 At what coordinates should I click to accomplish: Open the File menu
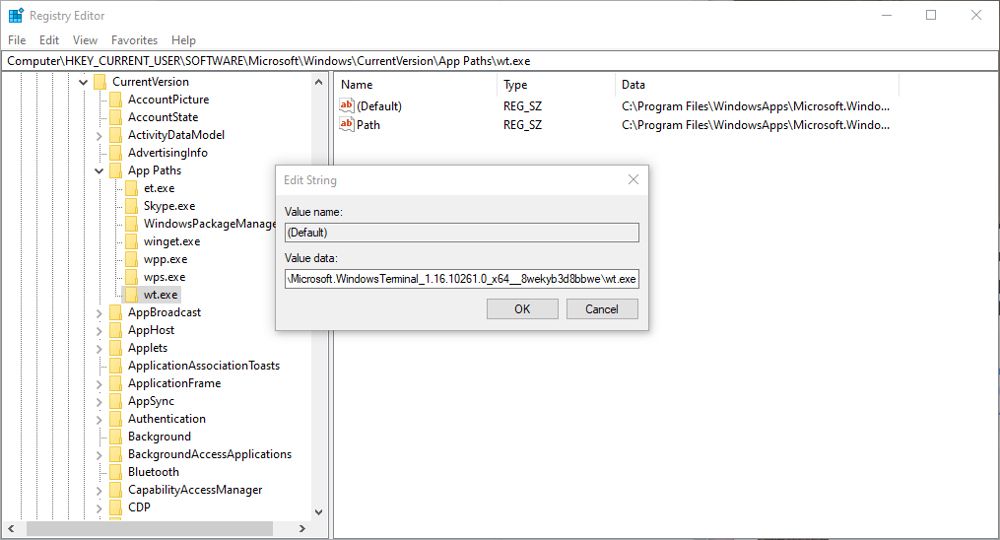tap(17, 40)
